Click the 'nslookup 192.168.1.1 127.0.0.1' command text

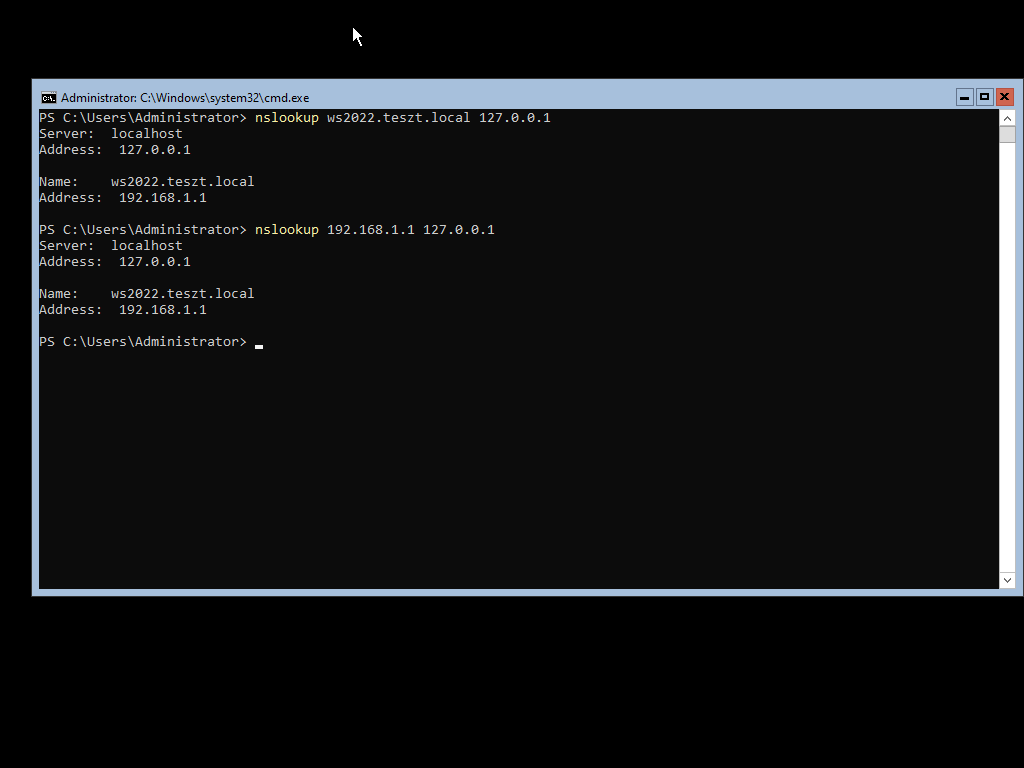point(374,230)
